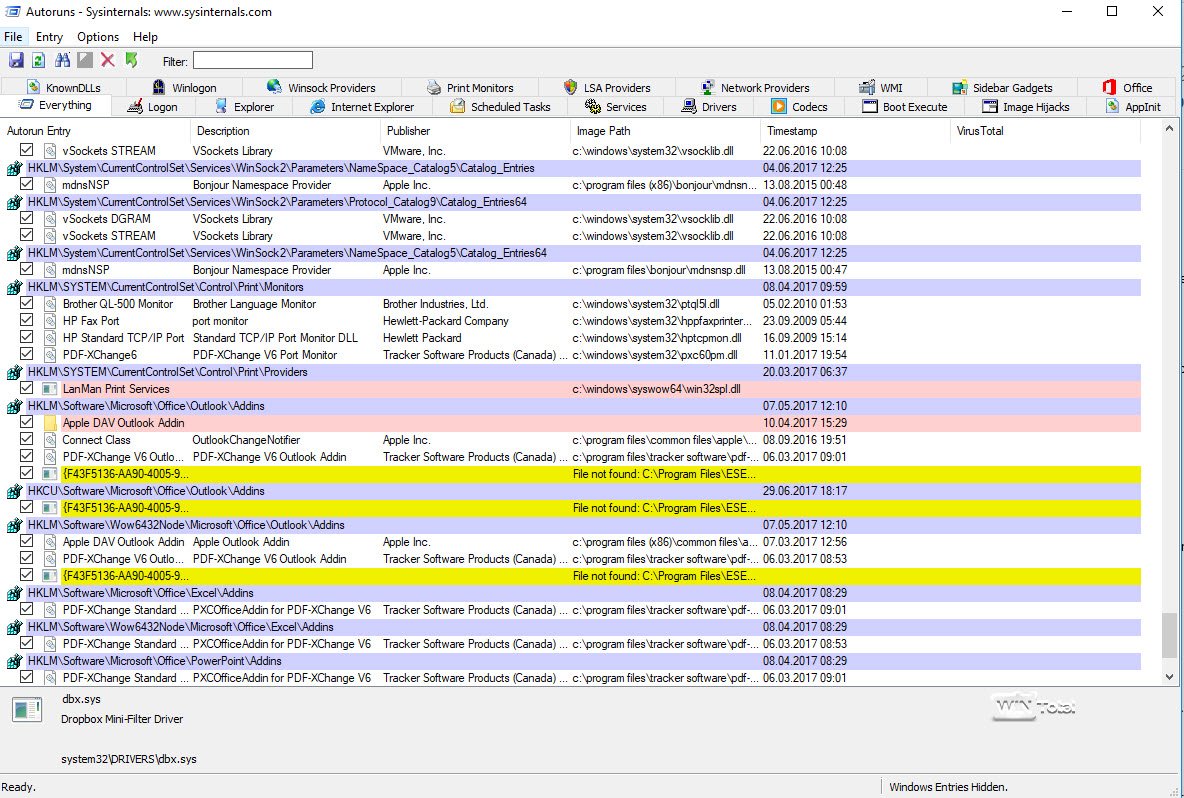
Task: Disable the HP Fax Port entry checkbox
Action: (x=27, y=321)
